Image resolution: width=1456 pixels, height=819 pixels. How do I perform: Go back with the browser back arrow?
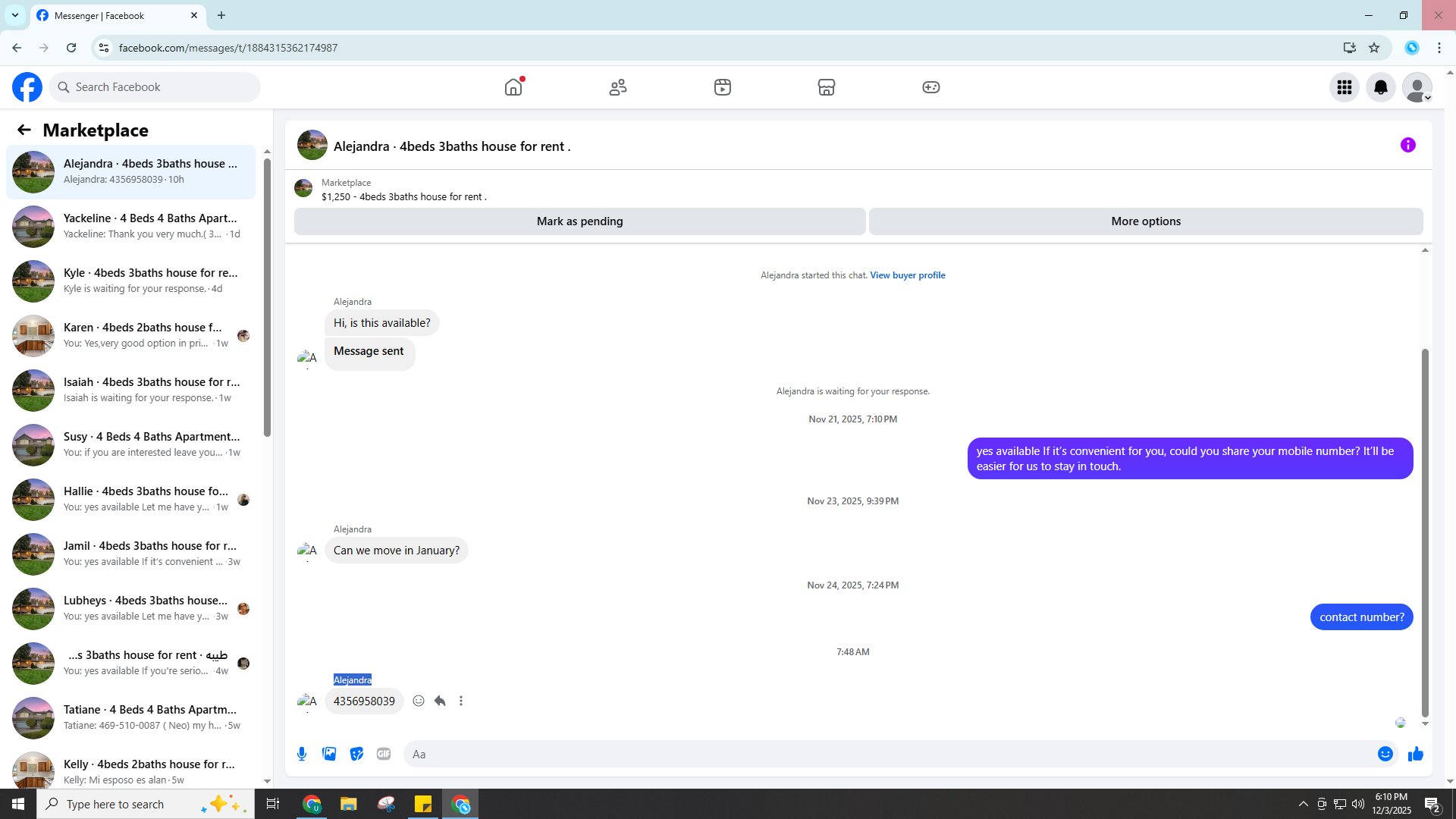point(17,48)
